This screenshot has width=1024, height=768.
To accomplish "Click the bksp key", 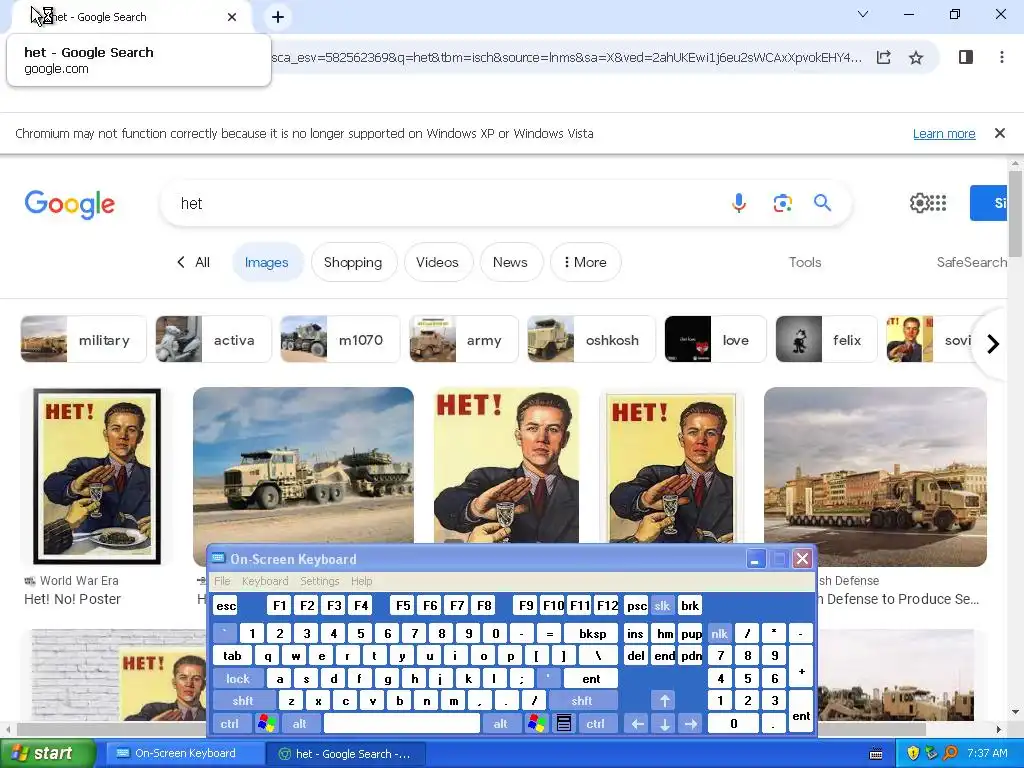I will [592, 633].
